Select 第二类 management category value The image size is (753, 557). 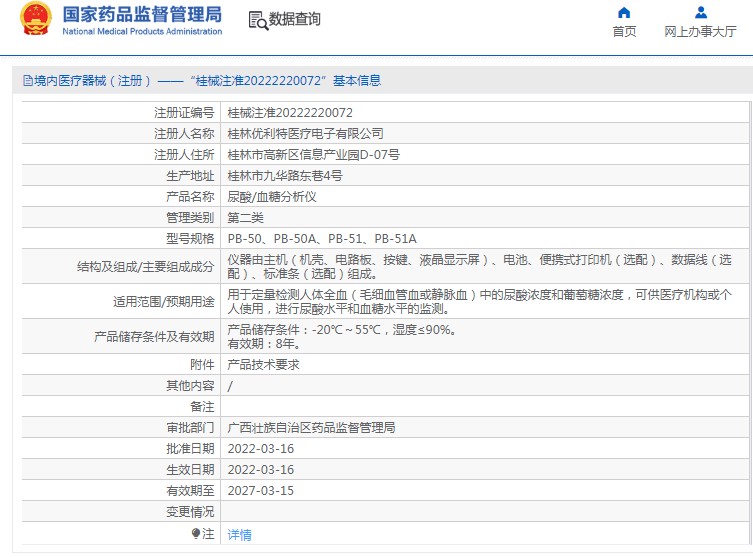[245, 218]
